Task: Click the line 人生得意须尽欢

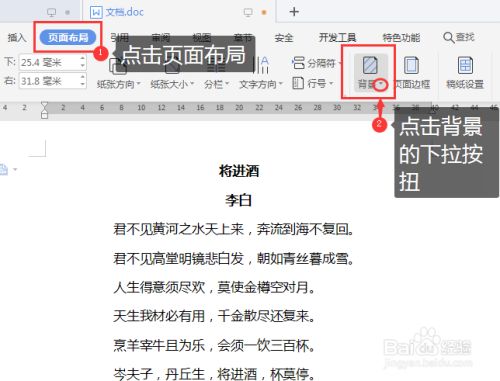Action: [214, 287]
